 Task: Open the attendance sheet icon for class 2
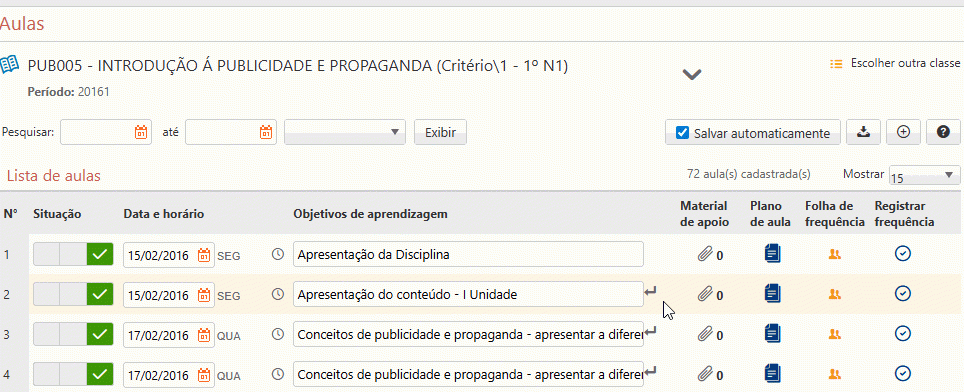[834, 294]
